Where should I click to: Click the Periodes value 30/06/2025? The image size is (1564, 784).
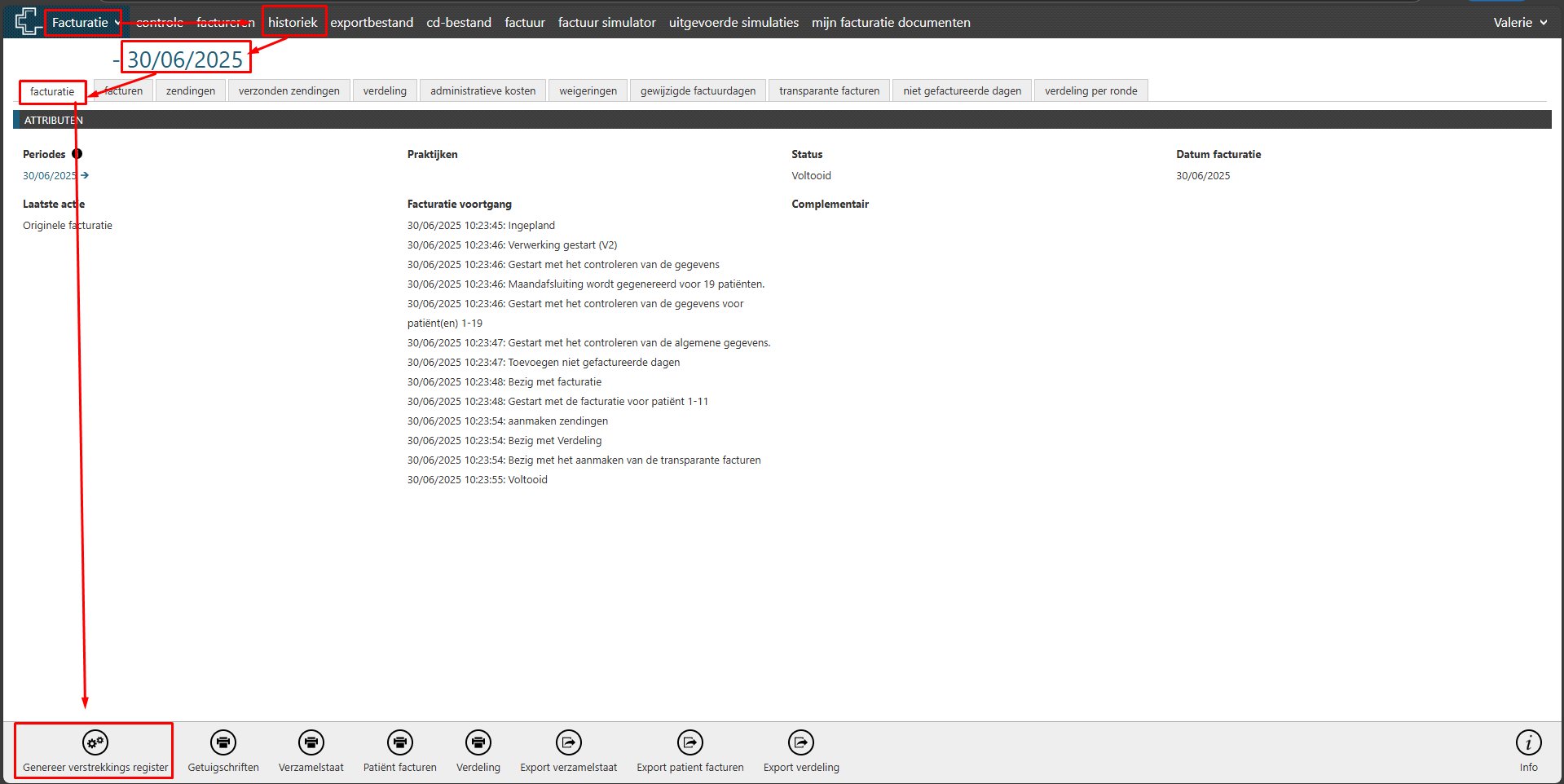(x=50, y=175)
